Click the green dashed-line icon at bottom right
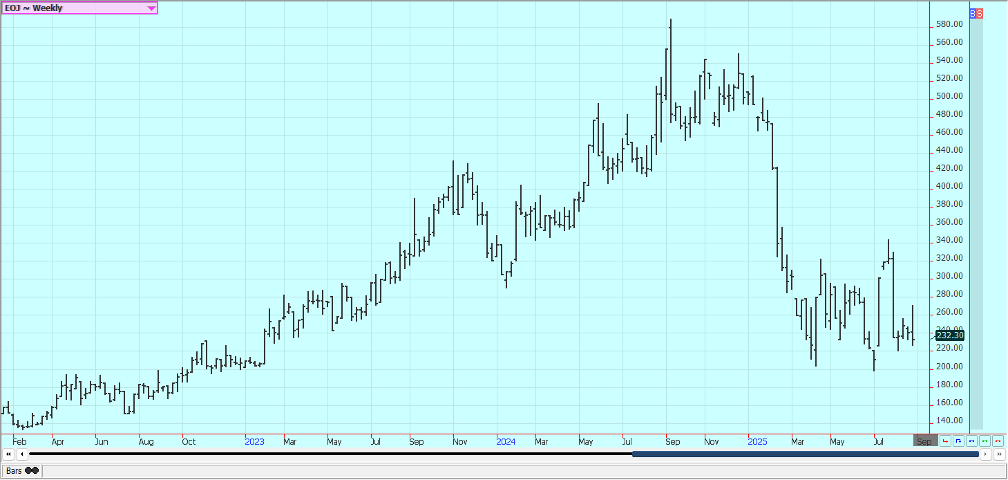The width and height of the screenshot is (1008, 480). pos(984,441)
